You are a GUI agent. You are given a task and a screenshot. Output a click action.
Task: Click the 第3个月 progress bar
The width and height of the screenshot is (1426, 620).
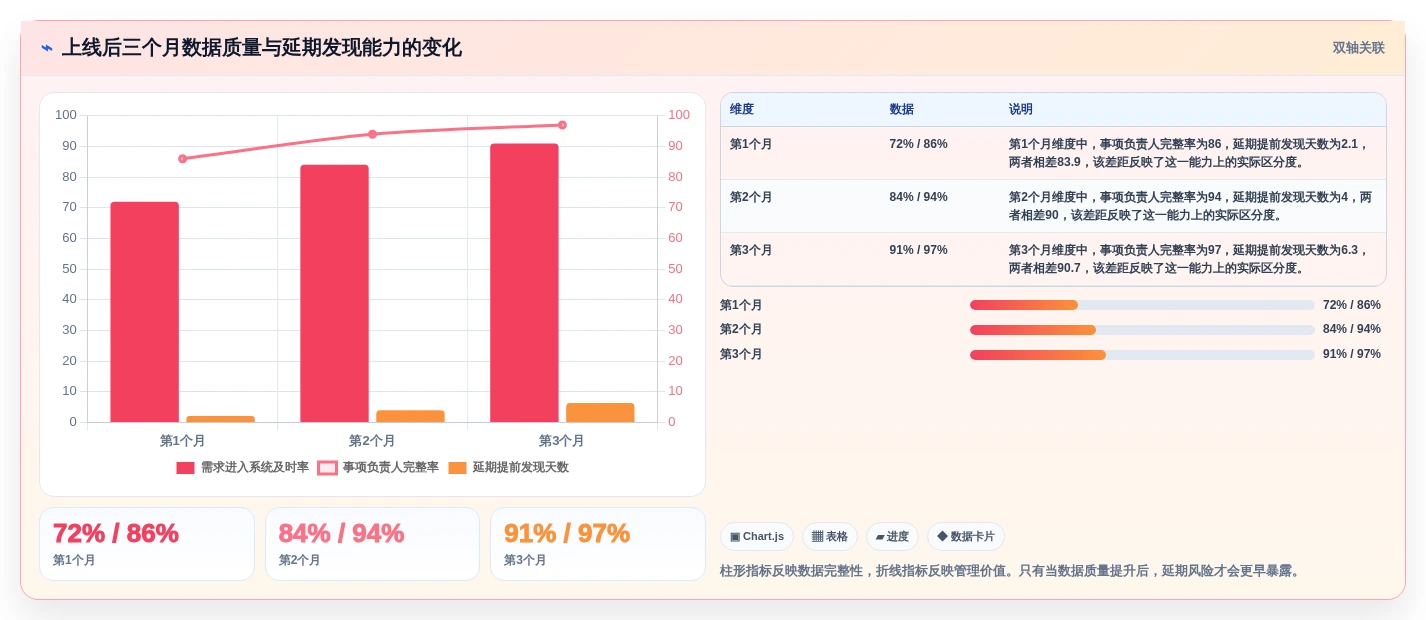(x=1142, y=354)
